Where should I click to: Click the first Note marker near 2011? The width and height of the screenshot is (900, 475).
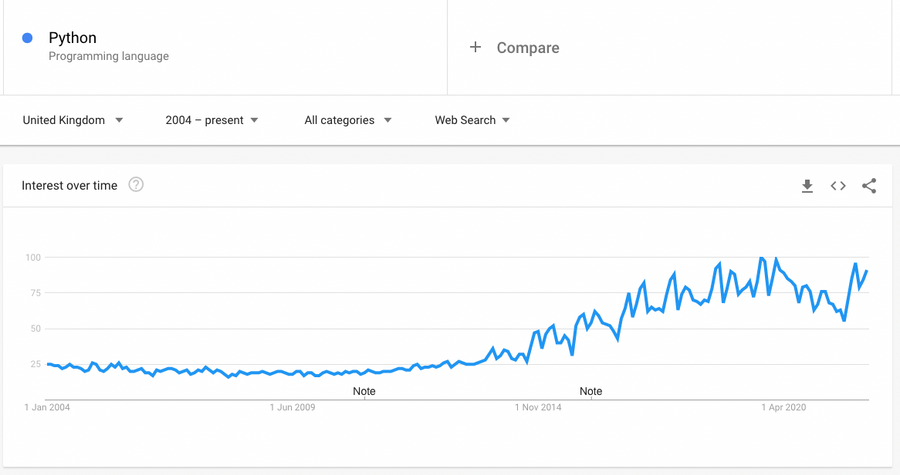pyautogui.click(x=364, y=391)
